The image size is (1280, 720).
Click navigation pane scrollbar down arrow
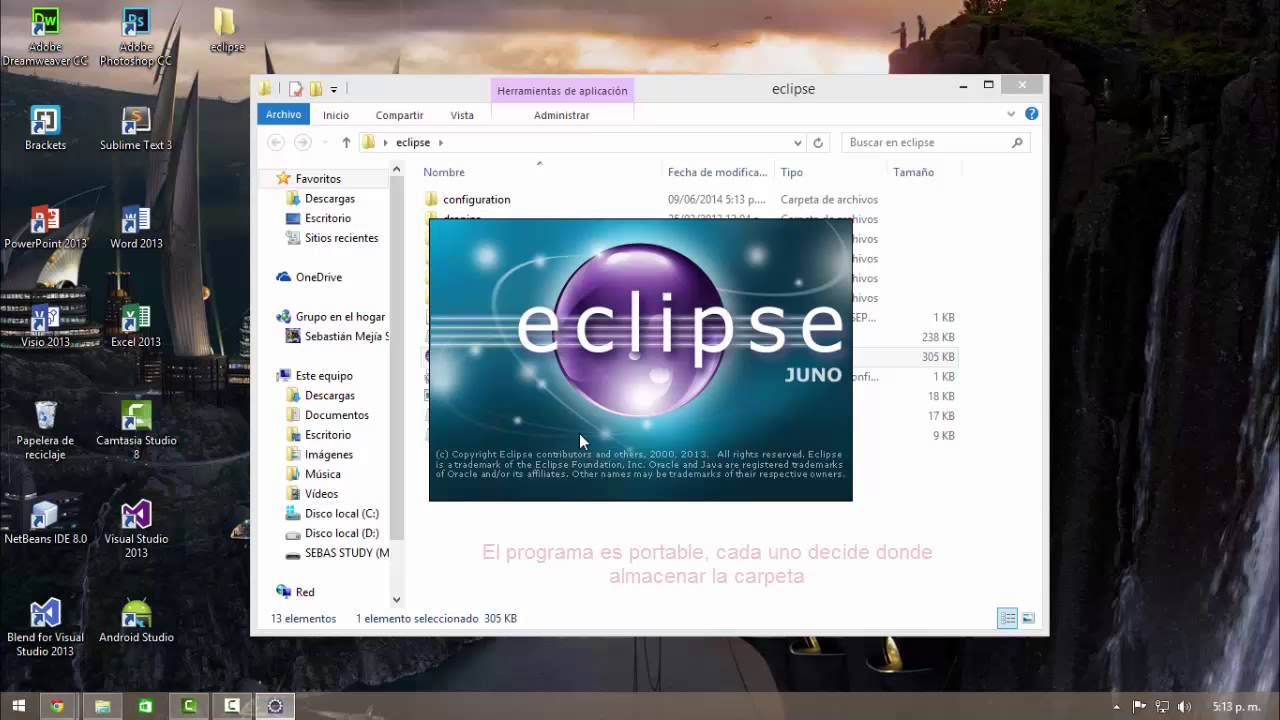coord(396,600)
